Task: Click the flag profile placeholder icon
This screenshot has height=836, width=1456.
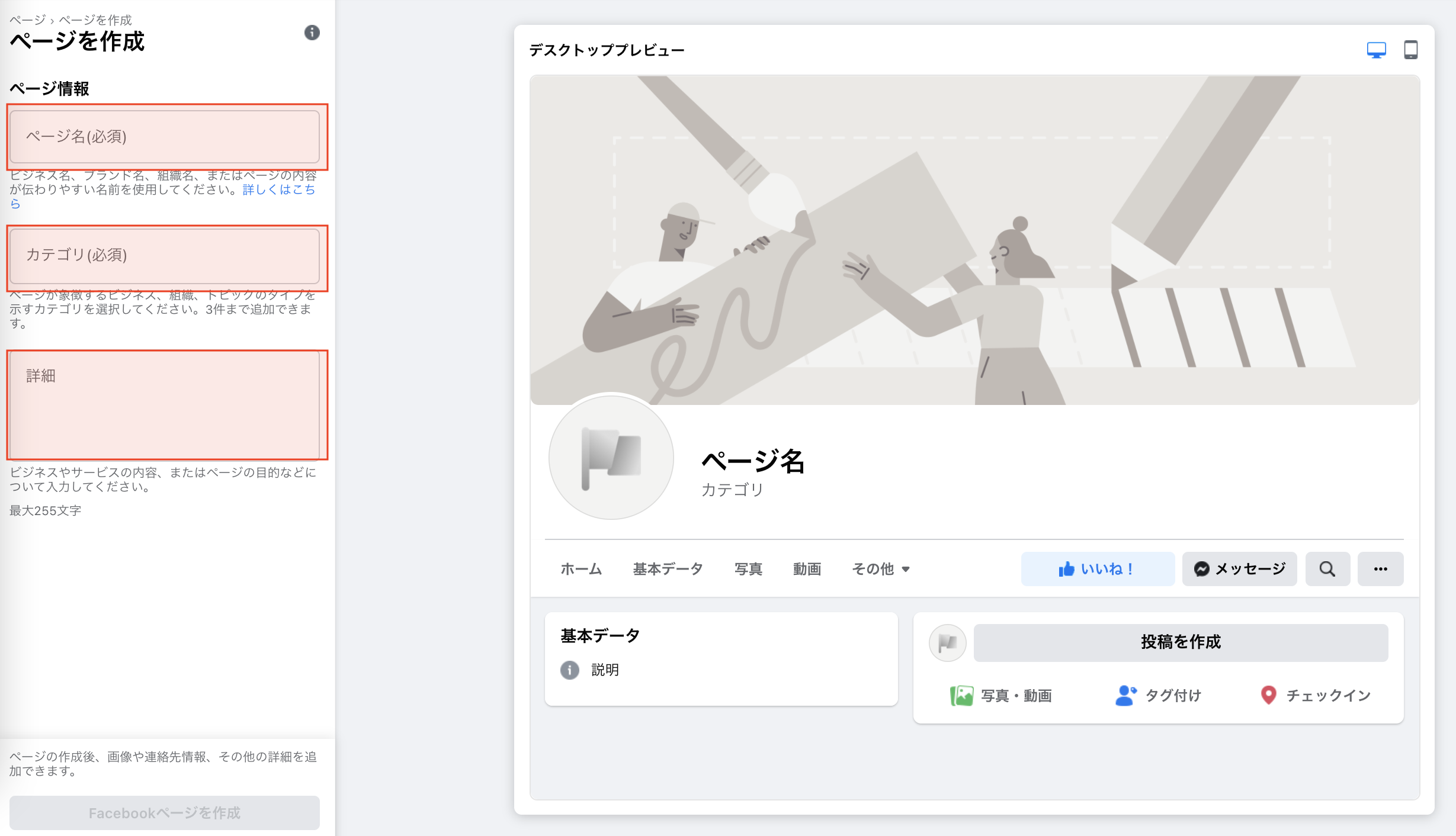Action: (611, 458)
